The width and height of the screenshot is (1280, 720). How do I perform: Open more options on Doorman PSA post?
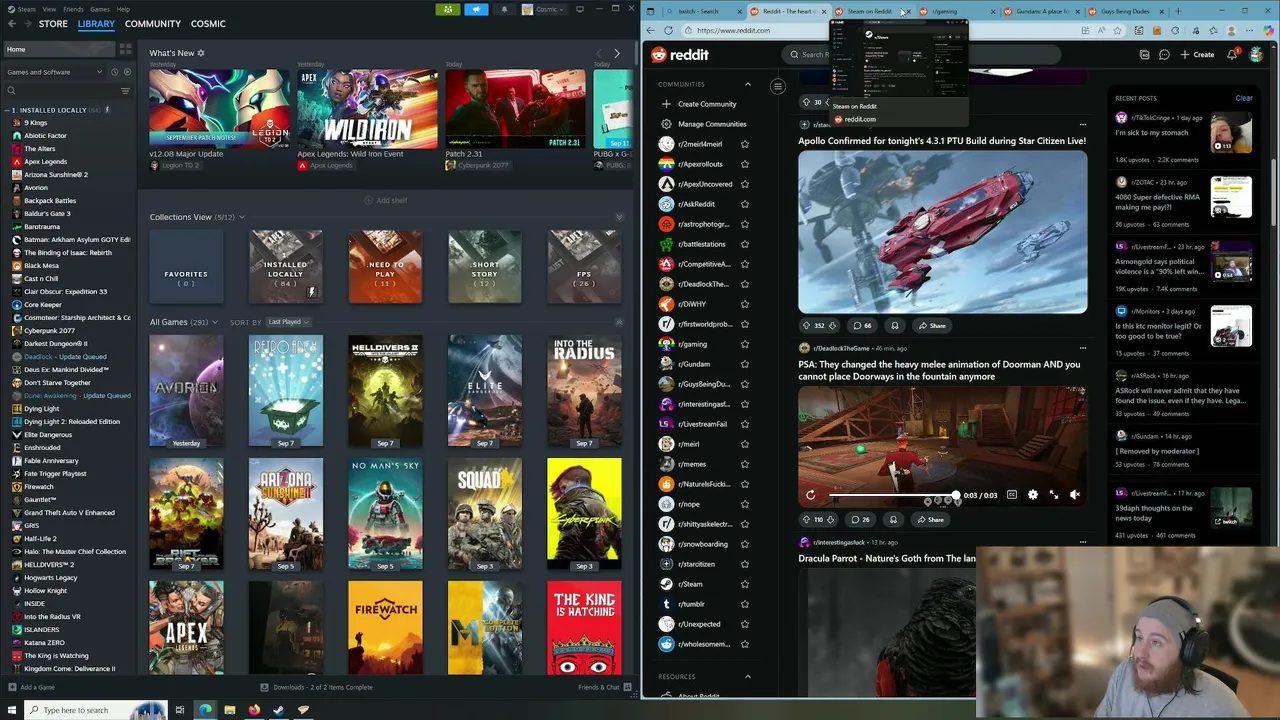click(x=1082, y=348)
